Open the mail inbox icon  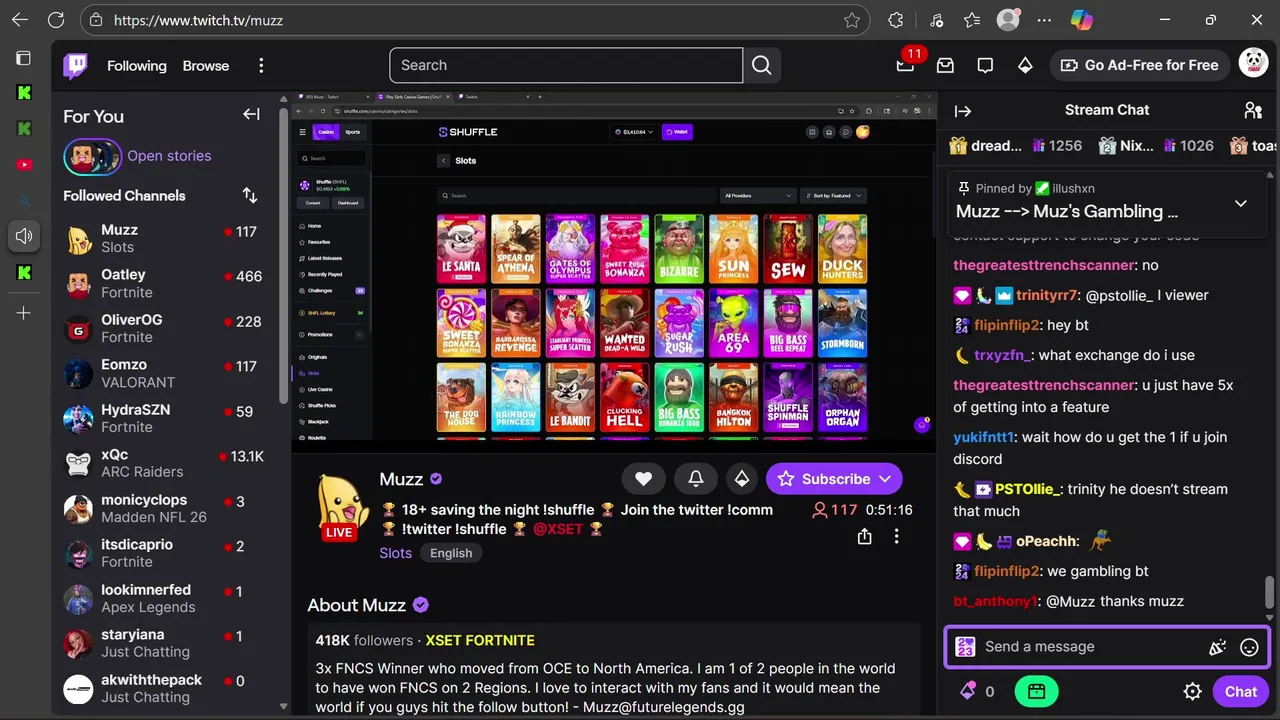pos(945,65)
